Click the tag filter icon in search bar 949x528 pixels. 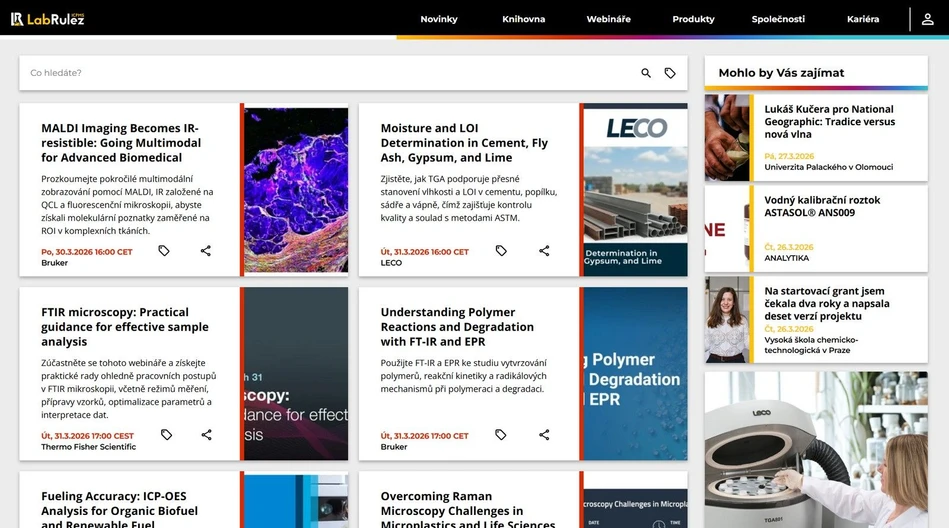pyautogui.click(x=670, y=73)
